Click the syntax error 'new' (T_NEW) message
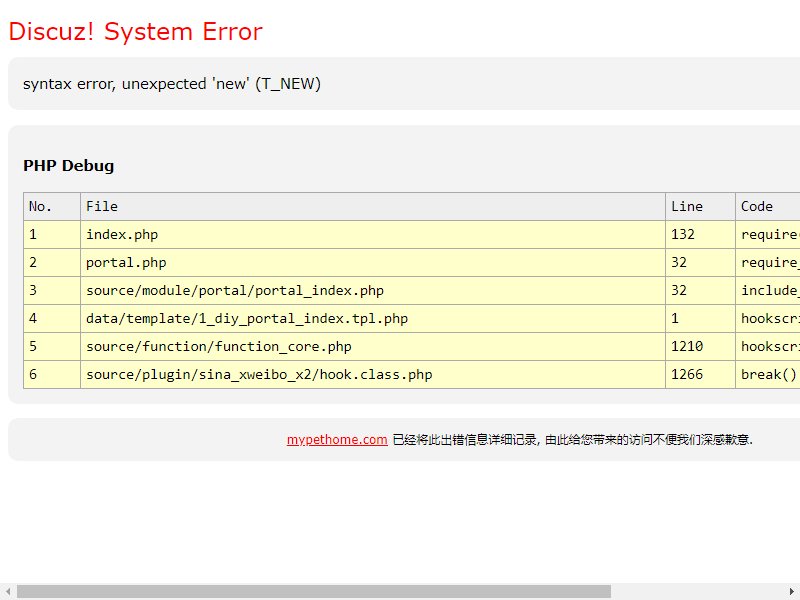 click(x=172, y=84)
